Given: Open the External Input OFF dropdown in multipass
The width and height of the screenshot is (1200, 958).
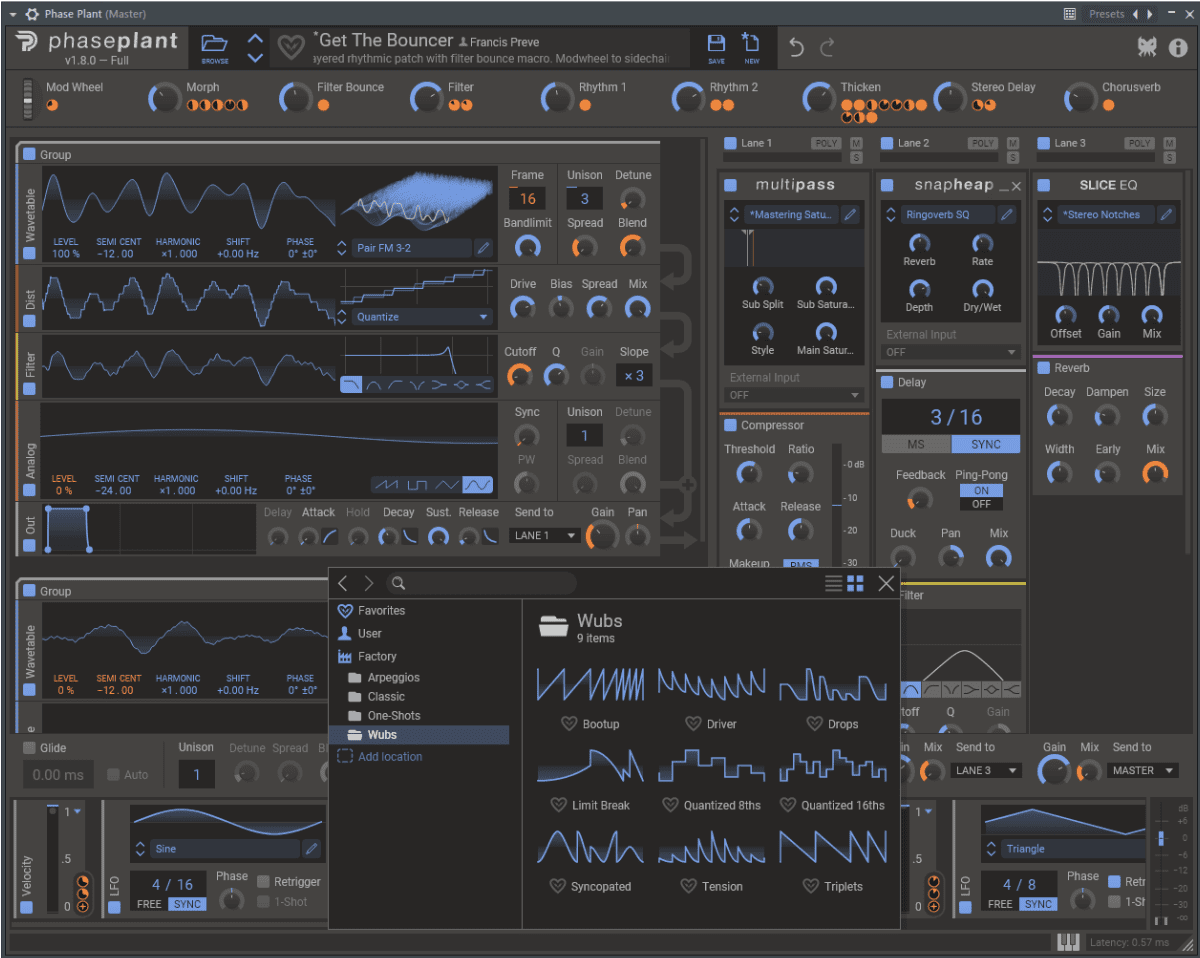Looking at the screenshot, I should (x=794, y=395).
